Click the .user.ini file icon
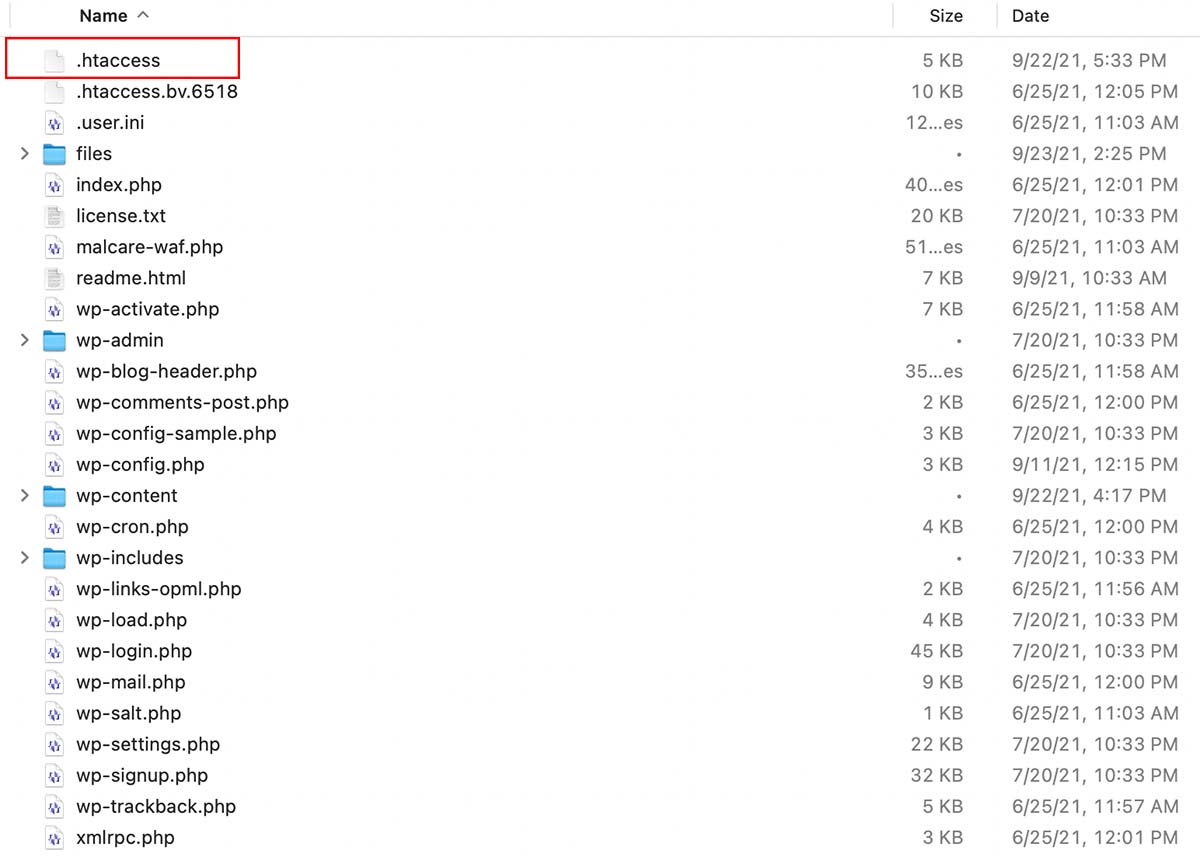 54,122
